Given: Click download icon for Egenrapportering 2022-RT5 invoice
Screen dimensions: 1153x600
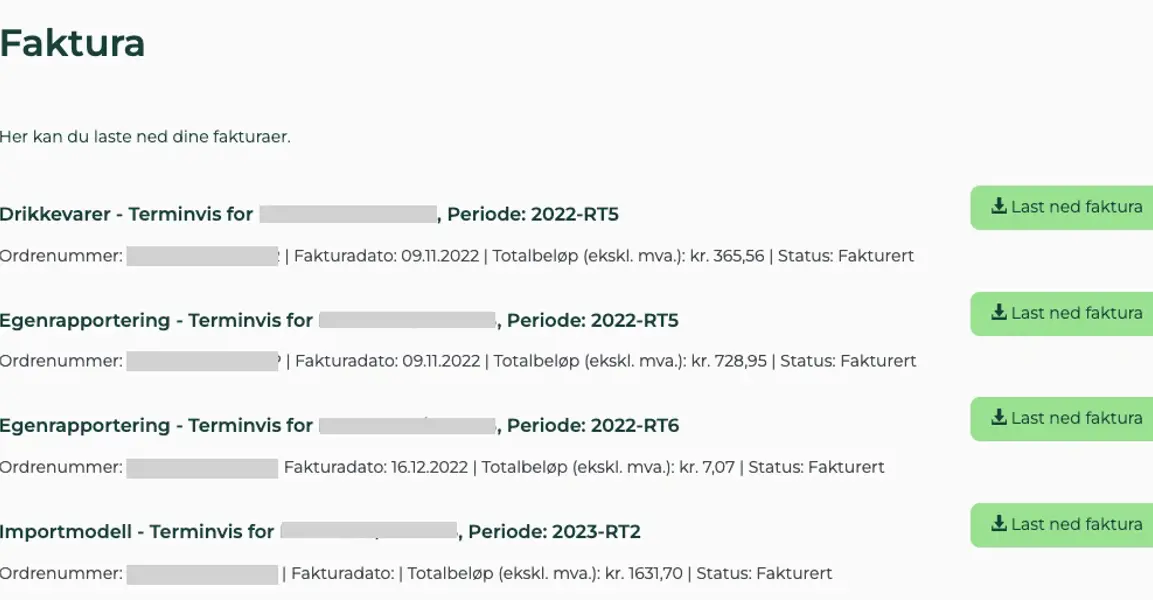Looking at the screenshot, I should click(x=998, y=313).
